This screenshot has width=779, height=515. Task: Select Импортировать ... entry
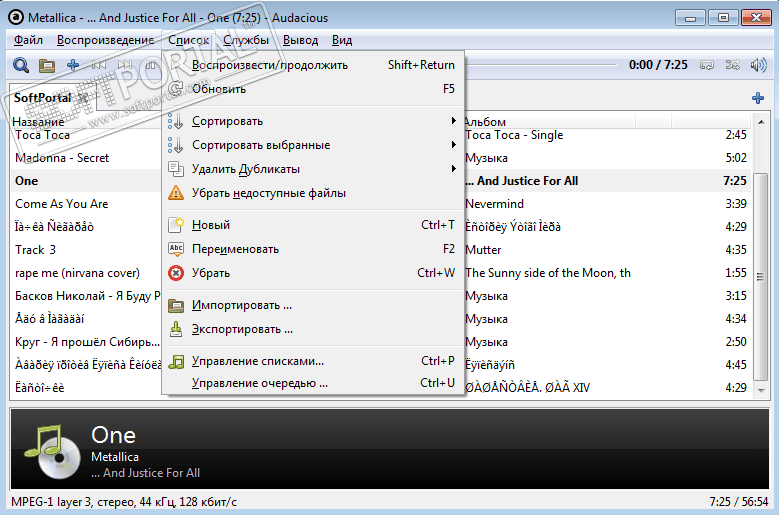point(313,305)
